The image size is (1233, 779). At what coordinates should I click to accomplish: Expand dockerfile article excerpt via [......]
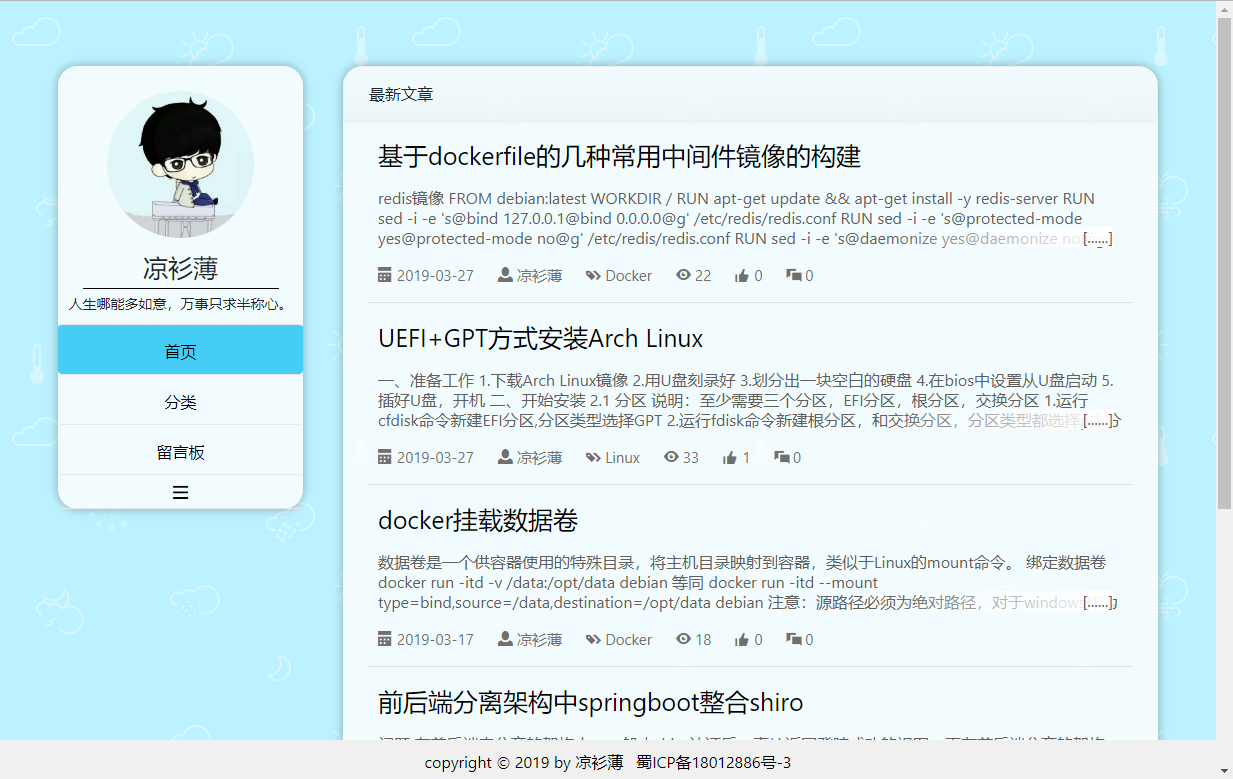(x=1097, y=240)
